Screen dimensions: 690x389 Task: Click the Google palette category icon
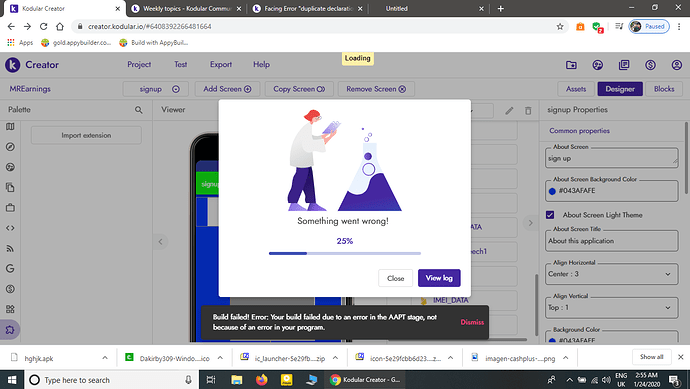pyautogui.click(x=10, y=268)
